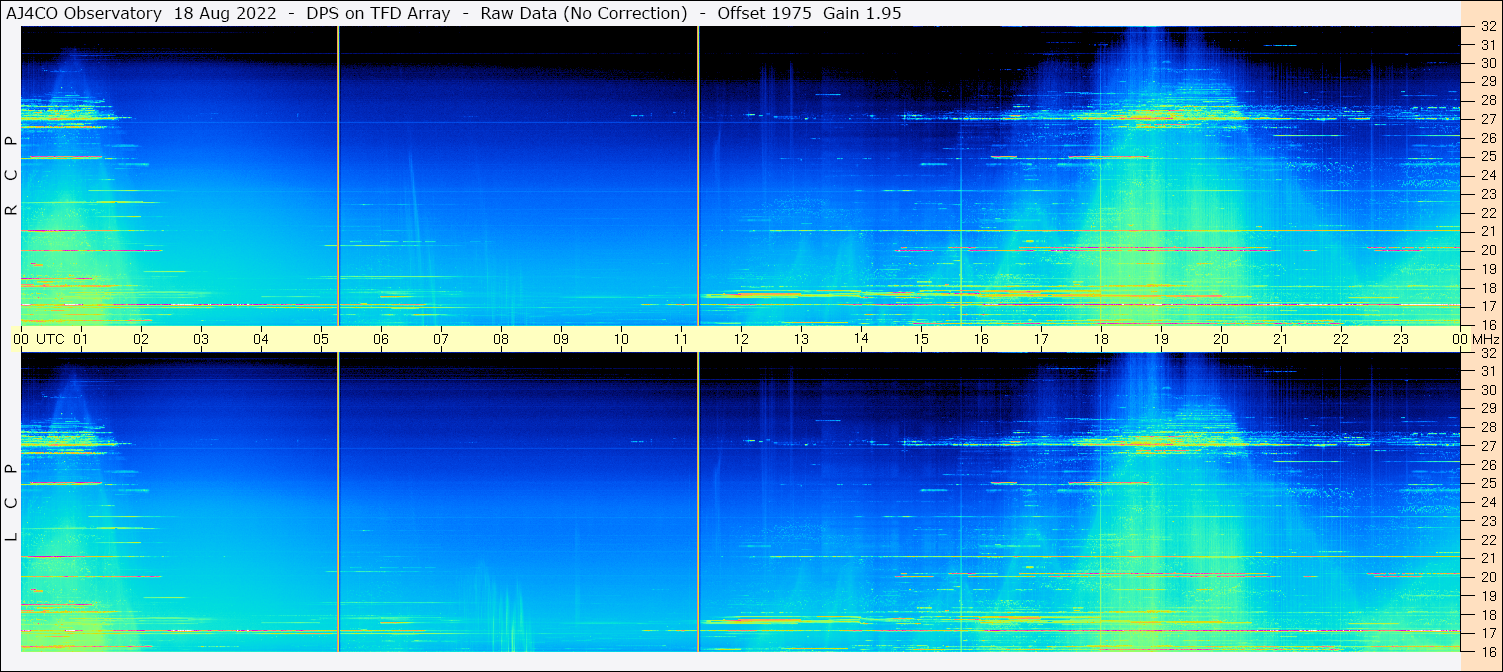Screen dimensions: 1503x672
Task: Click '17' on the LCP frequency scale
Action: pyautogui.click(x=1487, y=633)
